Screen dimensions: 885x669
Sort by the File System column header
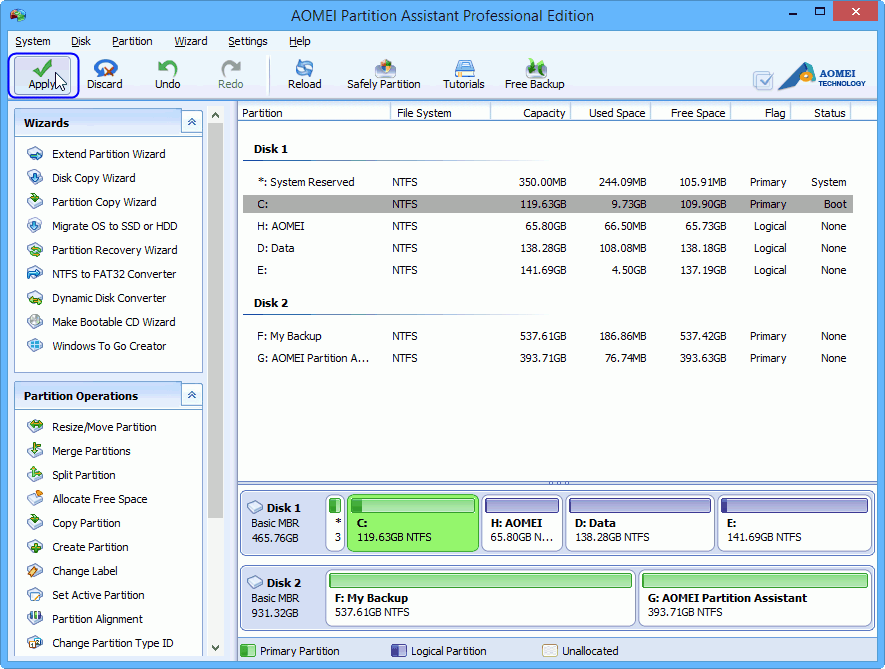pos(440,113)
